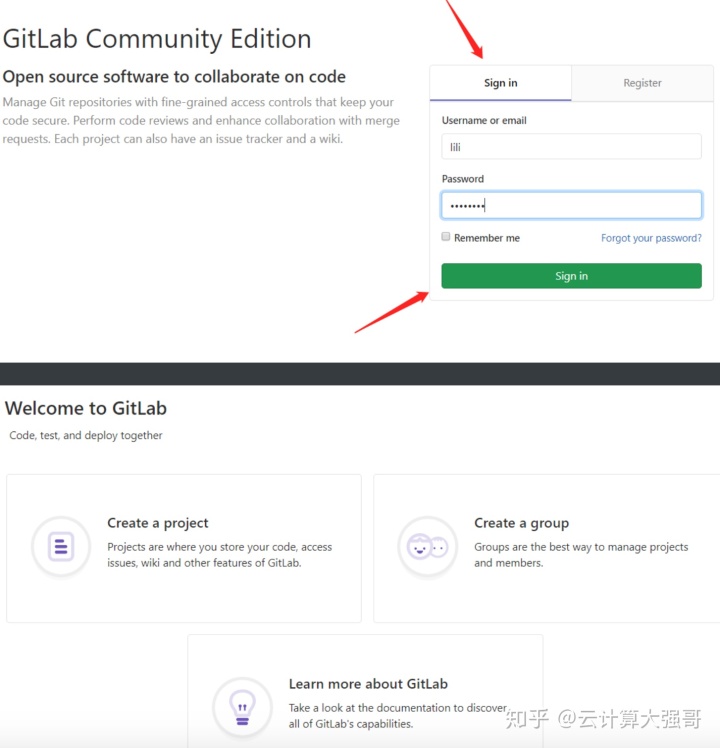Click the Learn more documentation description text
The image size is (720, 748).
tap(397, 716)
